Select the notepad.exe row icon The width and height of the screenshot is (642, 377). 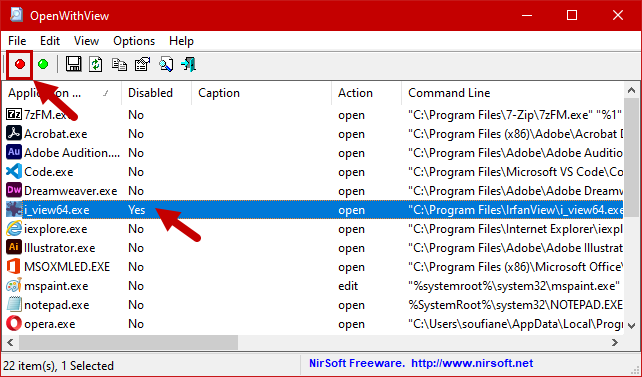pos(14,305)
